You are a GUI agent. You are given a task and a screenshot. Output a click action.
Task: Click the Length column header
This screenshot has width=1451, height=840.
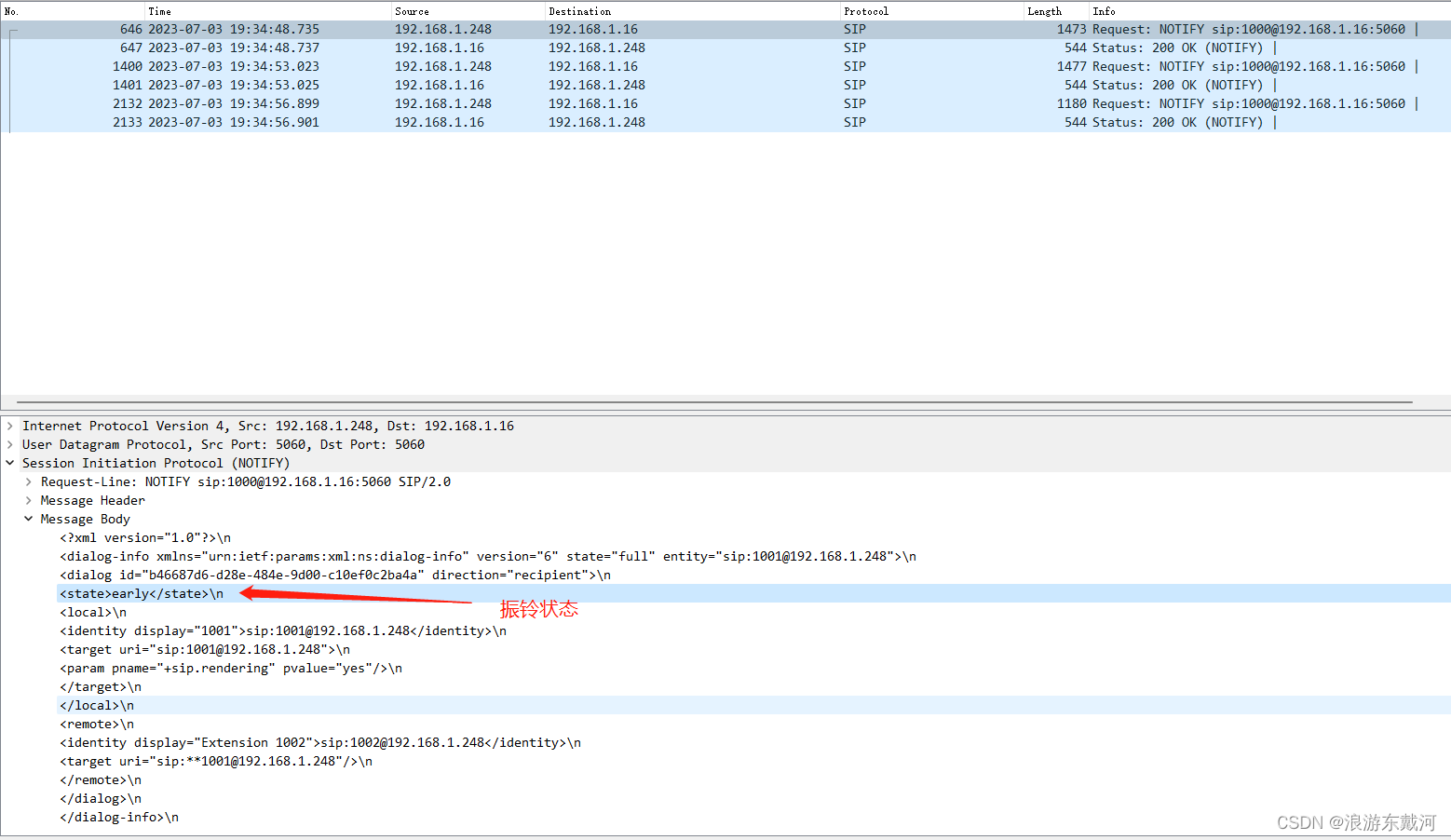[x=1056, y=11]
